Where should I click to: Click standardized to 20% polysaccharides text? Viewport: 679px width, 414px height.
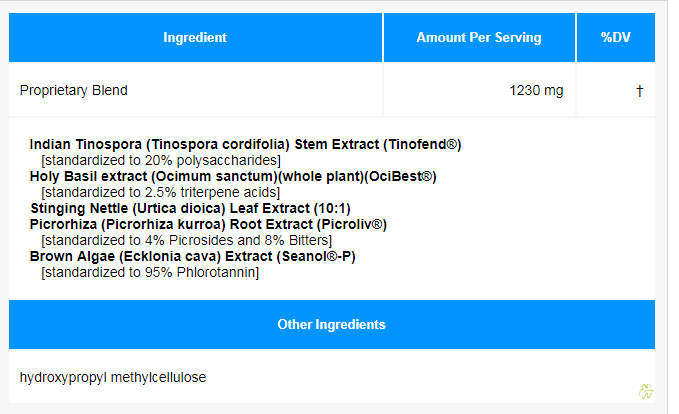pyautogui.click(x=160, y=160)
